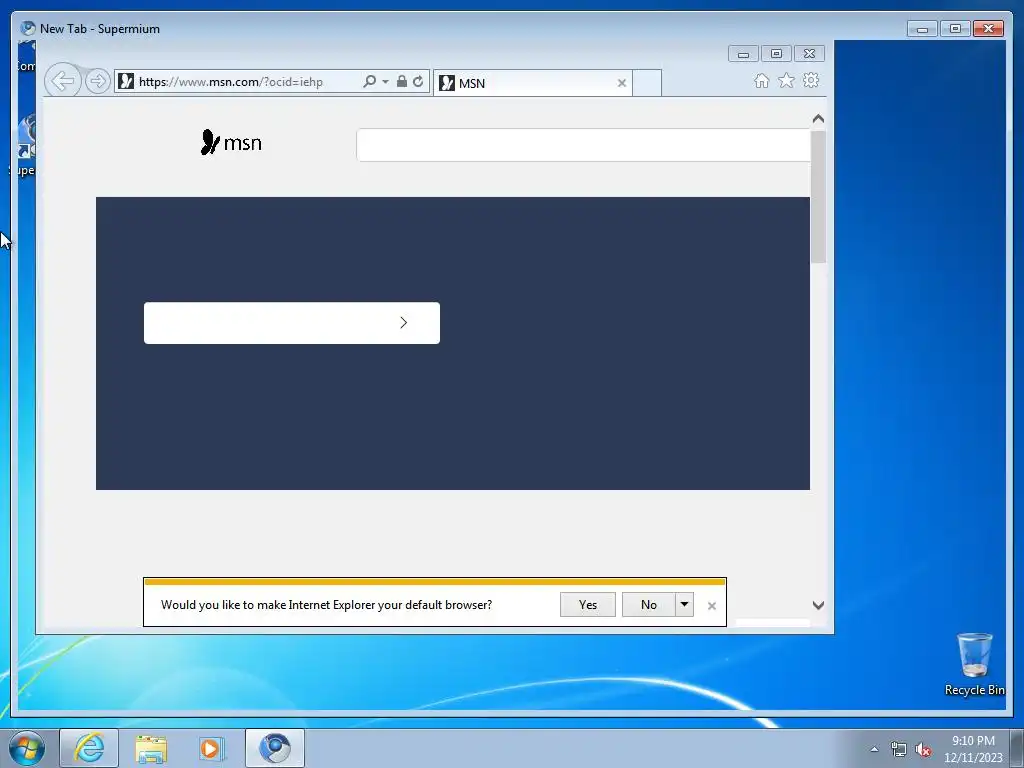
Task: Click the IE forward arrow button
Action: pos(97,81)
